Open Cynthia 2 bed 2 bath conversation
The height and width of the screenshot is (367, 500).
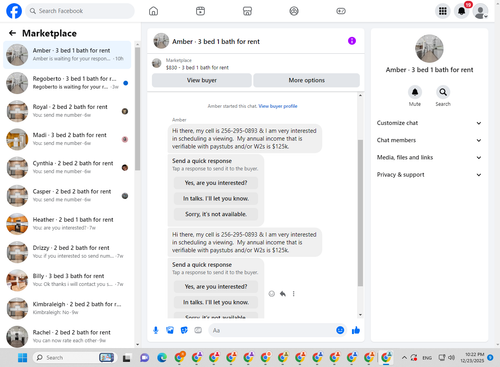click(x=67, y=167)
